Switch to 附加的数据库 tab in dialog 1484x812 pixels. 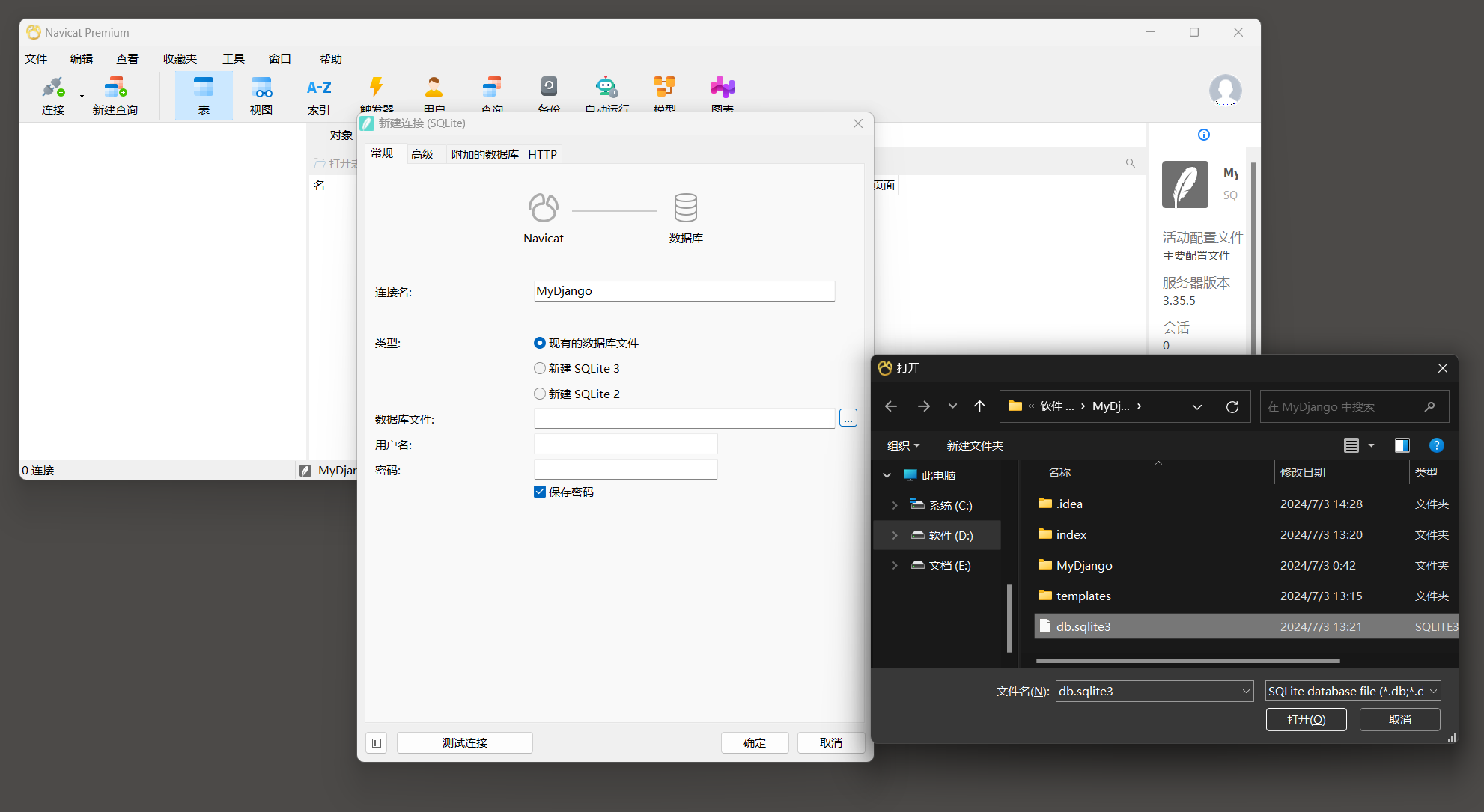(x=483, y=154)
